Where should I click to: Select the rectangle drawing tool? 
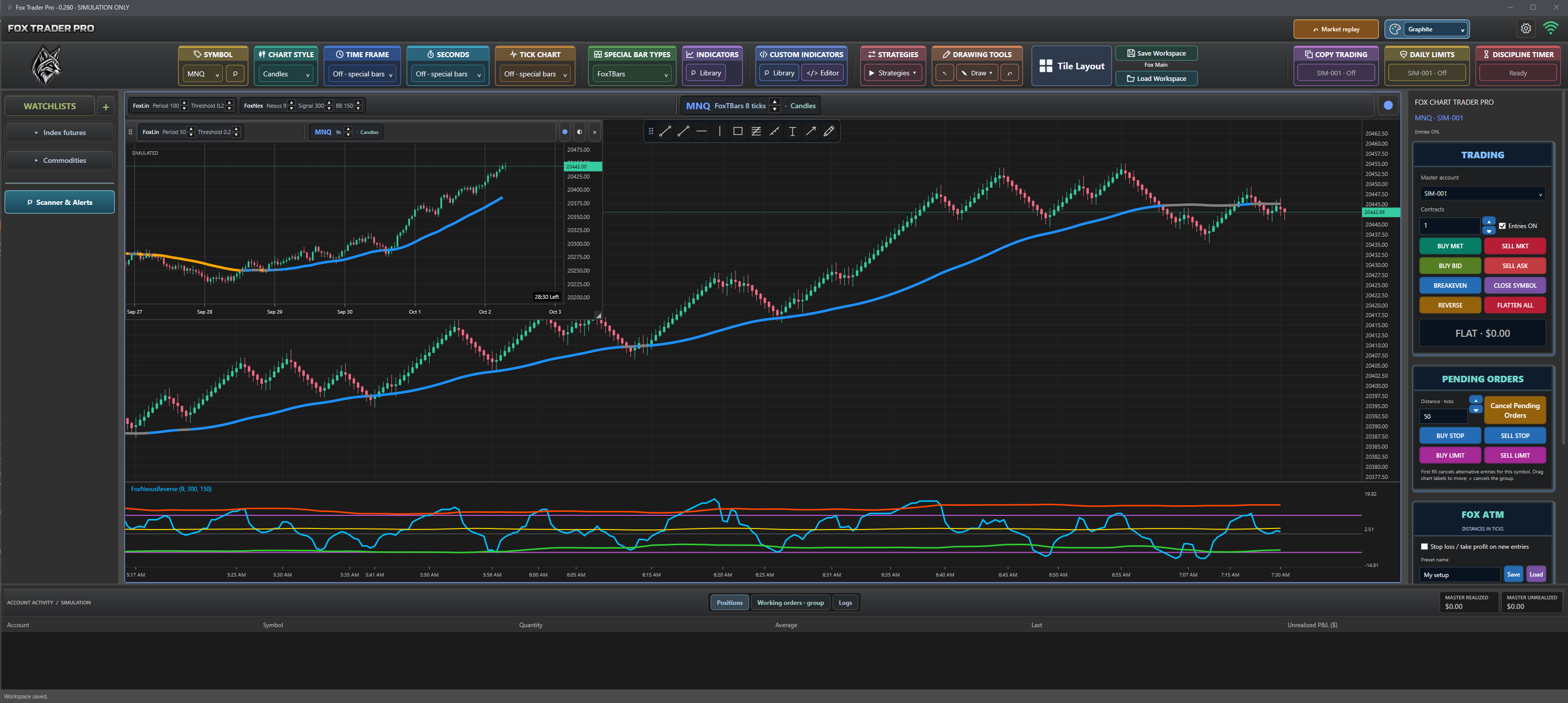coord(737,131)
